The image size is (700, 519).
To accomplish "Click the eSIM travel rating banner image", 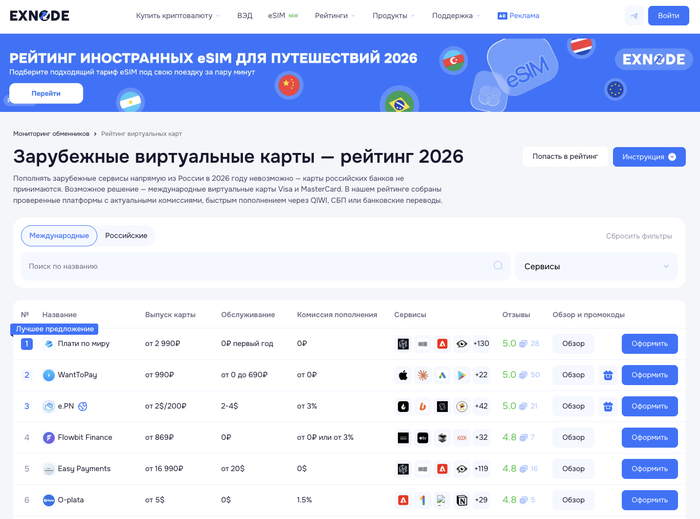I will pos(350,73).
